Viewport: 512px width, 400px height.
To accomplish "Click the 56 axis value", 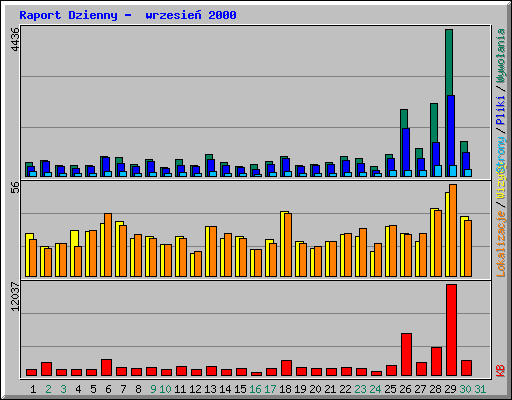I will (x=15, y=187).
